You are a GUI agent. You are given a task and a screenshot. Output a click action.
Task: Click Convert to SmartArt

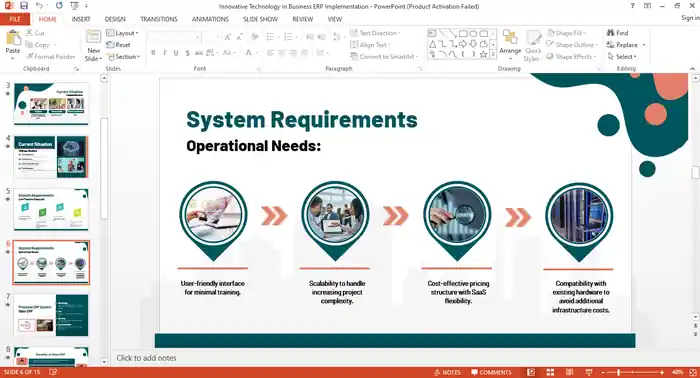click(x=384, y=57)
